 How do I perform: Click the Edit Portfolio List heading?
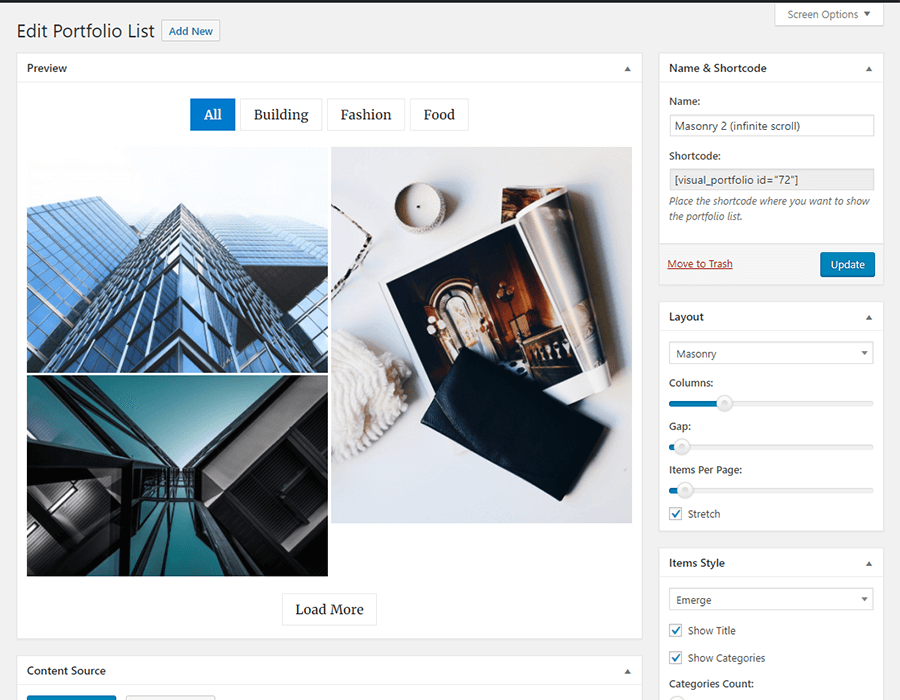[86, 31]
